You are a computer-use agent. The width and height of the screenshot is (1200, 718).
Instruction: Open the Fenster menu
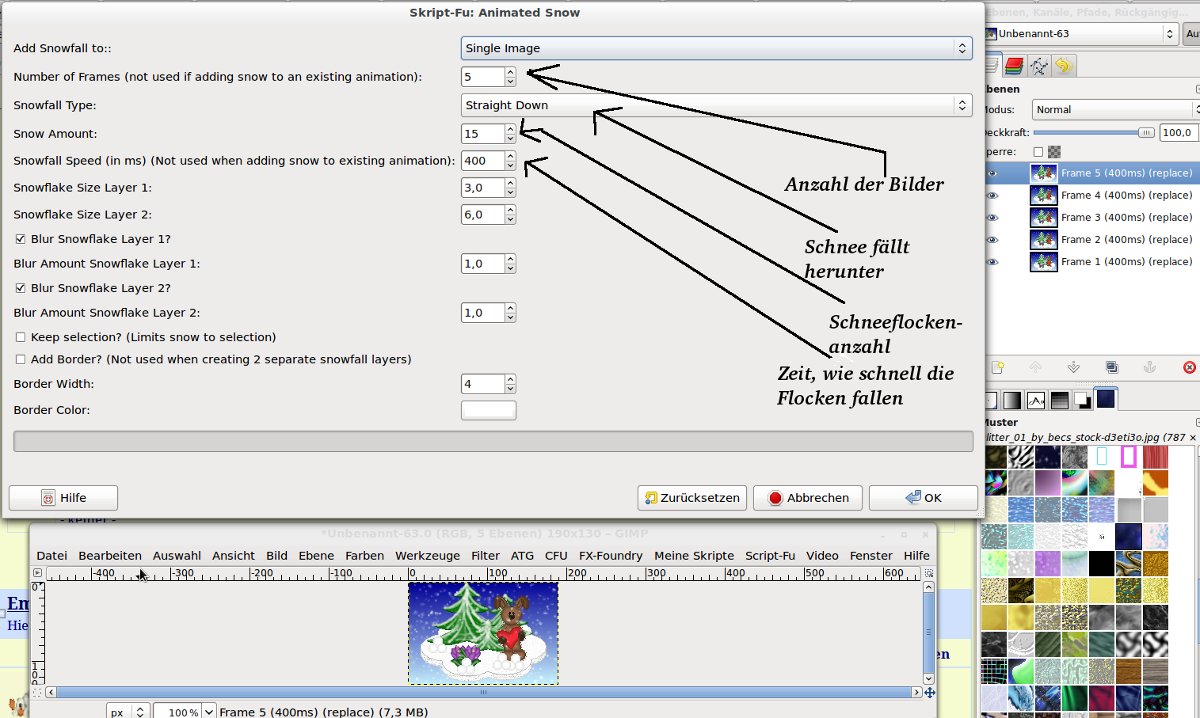click(871, 555)
